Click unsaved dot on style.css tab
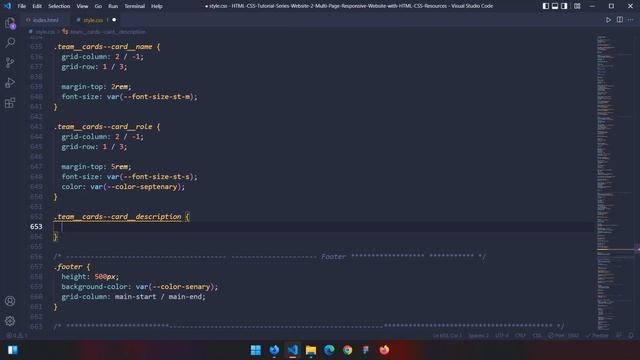640x360 pixels. (114, 20)
